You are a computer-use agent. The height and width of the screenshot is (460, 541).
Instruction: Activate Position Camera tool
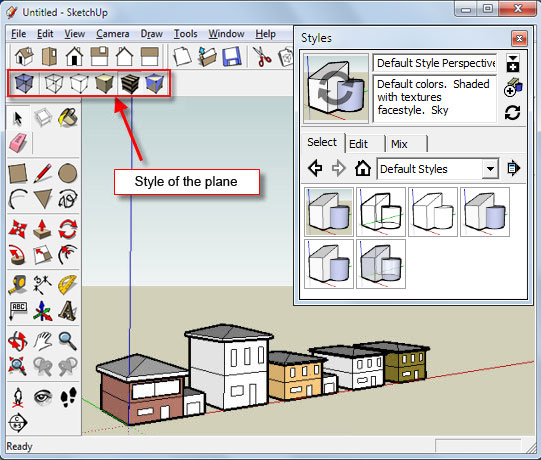coord(18,397)
